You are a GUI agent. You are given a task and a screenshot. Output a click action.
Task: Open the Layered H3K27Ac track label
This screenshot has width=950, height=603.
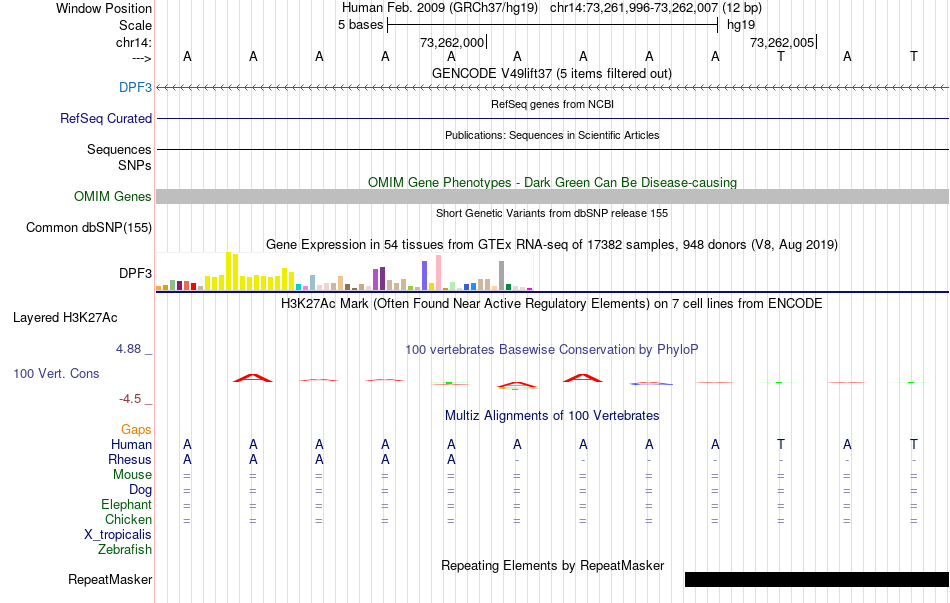(x=65, y=318)
